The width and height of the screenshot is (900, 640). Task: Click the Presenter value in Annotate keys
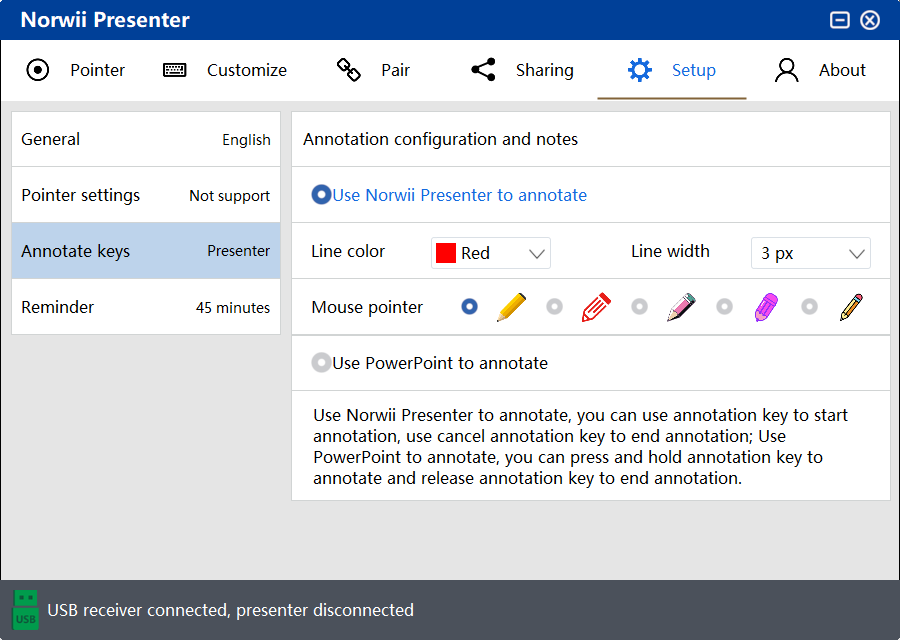(x=238, y=251)
